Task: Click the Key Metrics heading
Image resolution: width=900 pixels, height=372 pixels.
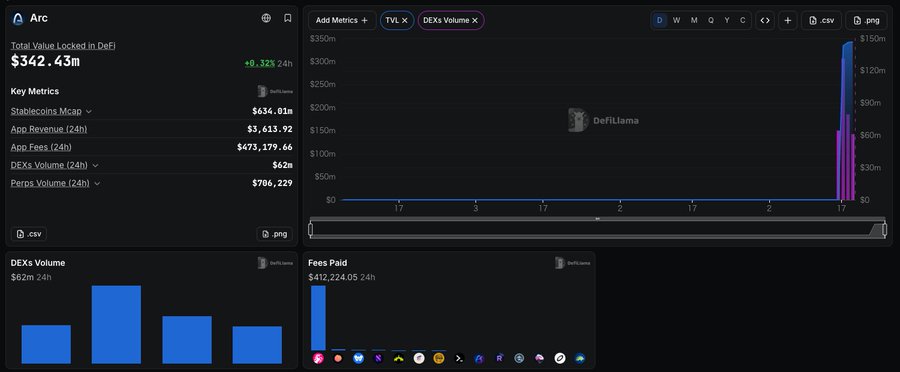Action: 35,91
